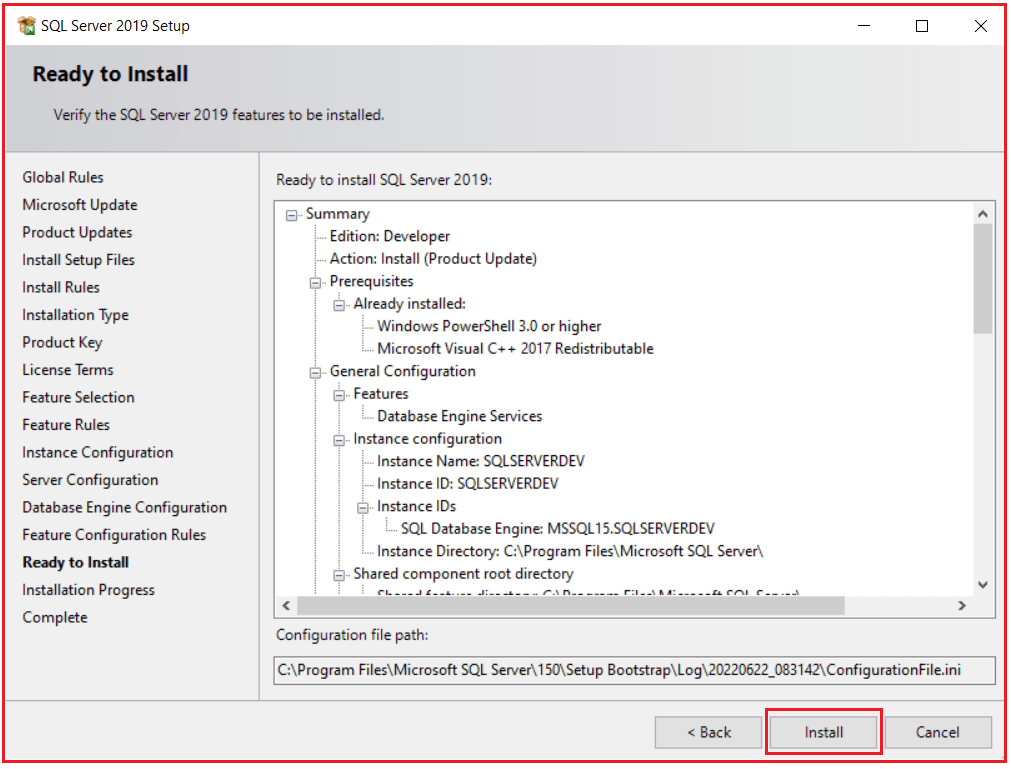
Task: Click the Ready to install SQL Server 2019 label
Action: (x=384, y=180)
